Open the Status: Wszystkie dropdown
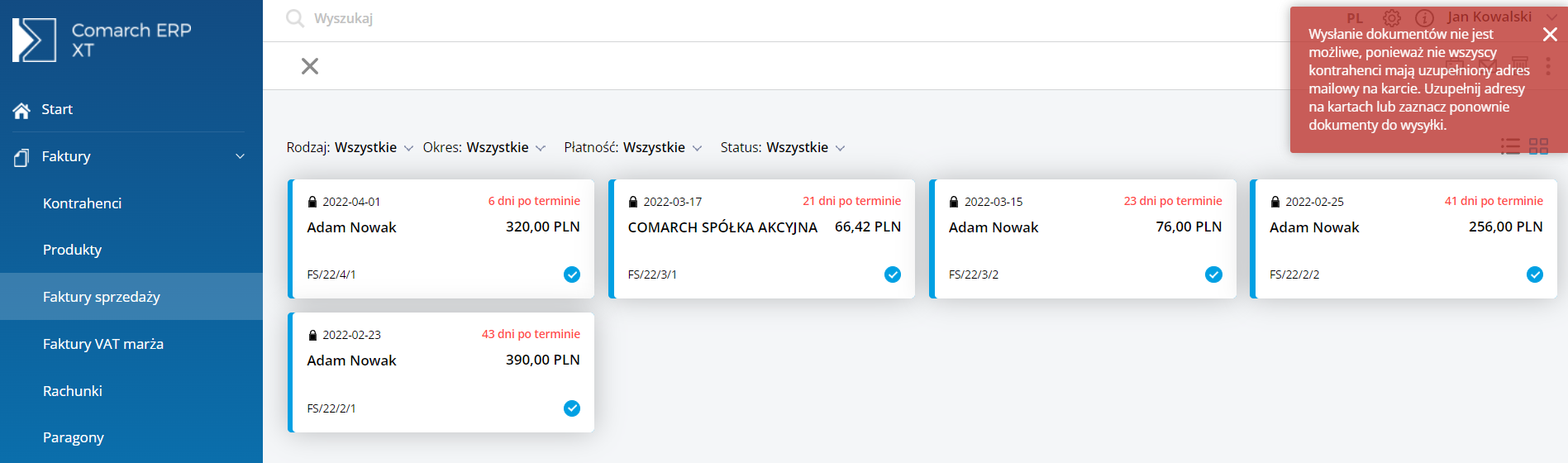Screen dimensions: 1568x463 point(783,147)
